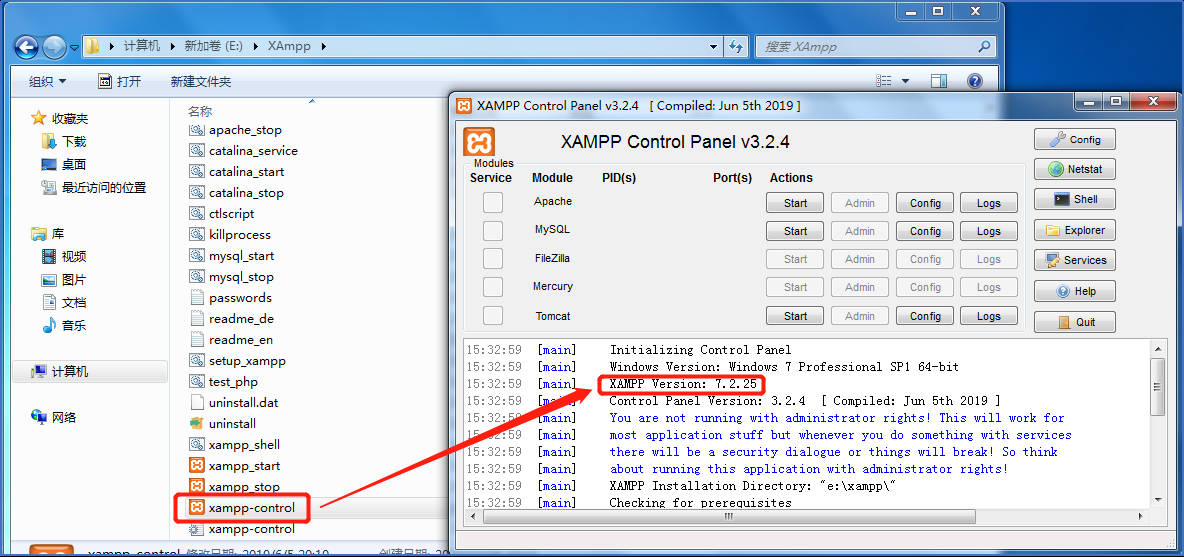Go back in Explorer navigation
The image size is (1184, 557).
point(26,47)
